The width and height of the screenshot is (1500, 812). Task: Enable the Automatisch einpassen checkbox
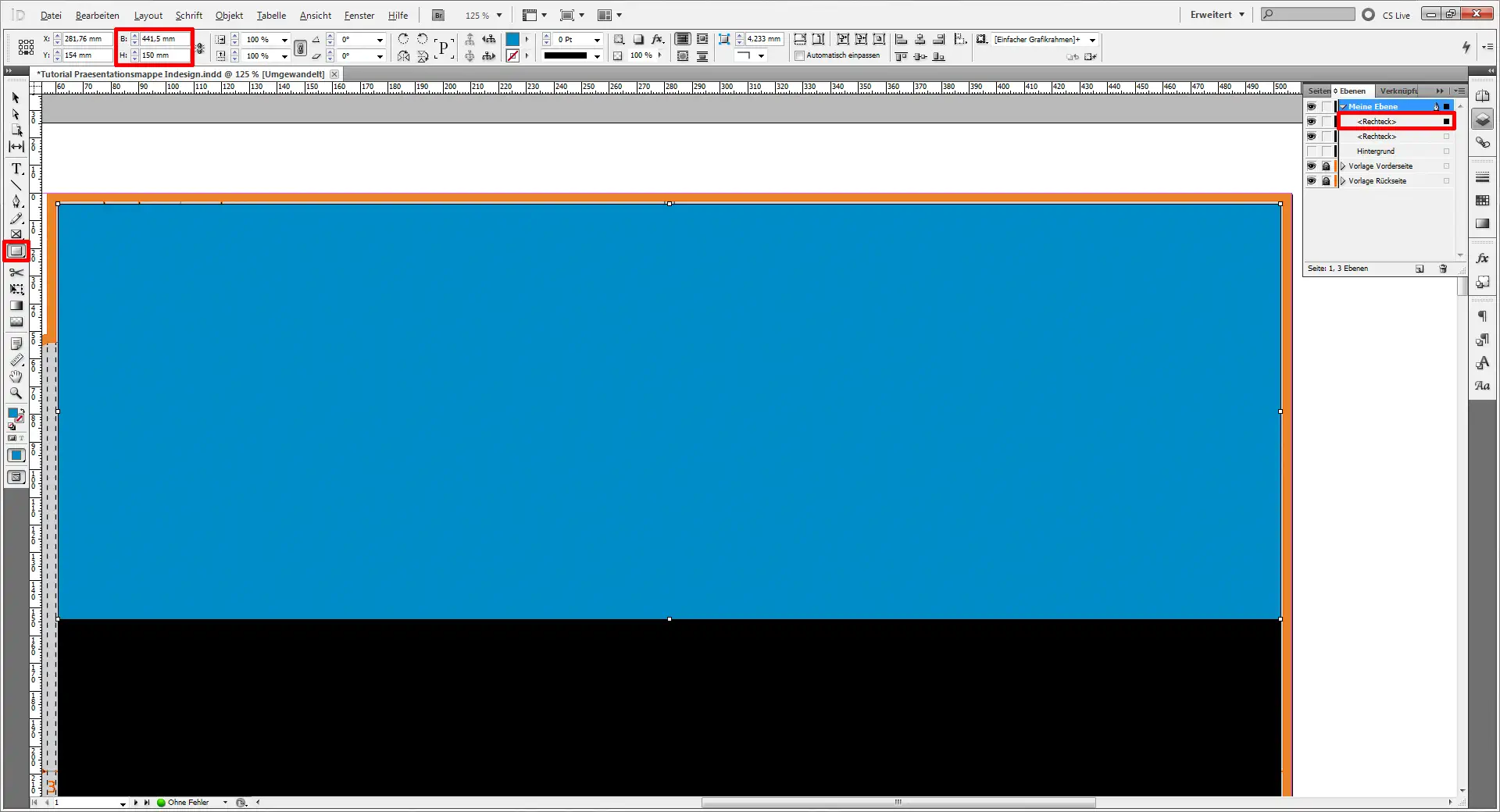coord(799,55)
